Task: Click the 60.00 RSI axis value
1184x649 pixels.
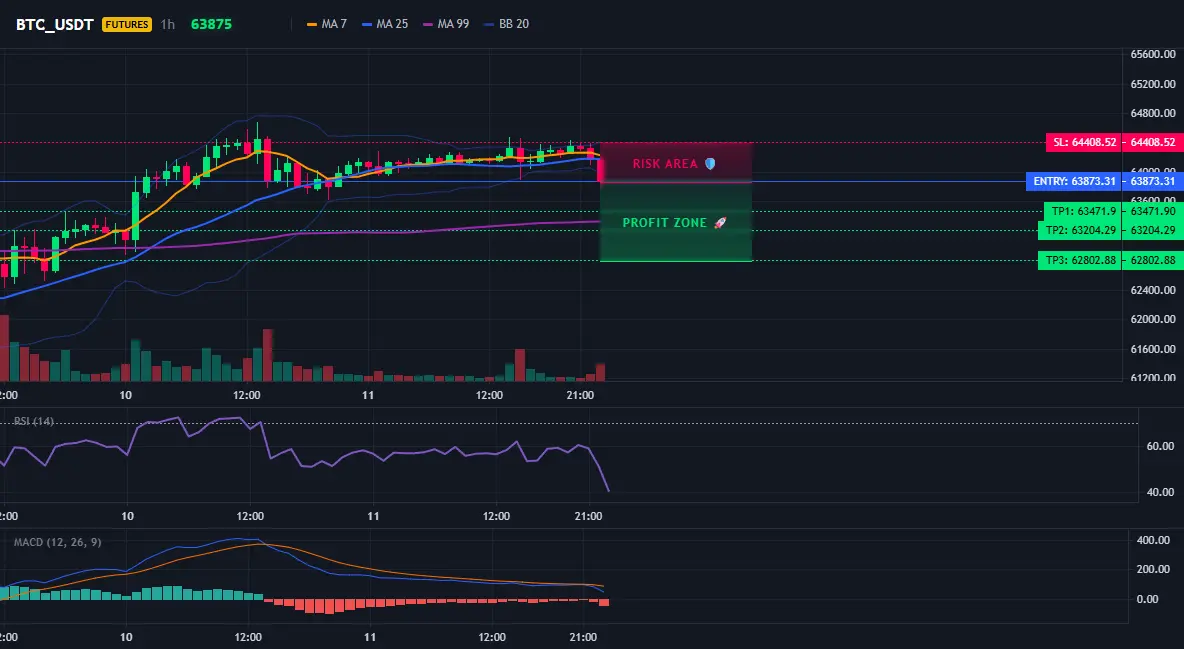Action: [x=1160, y=447]
